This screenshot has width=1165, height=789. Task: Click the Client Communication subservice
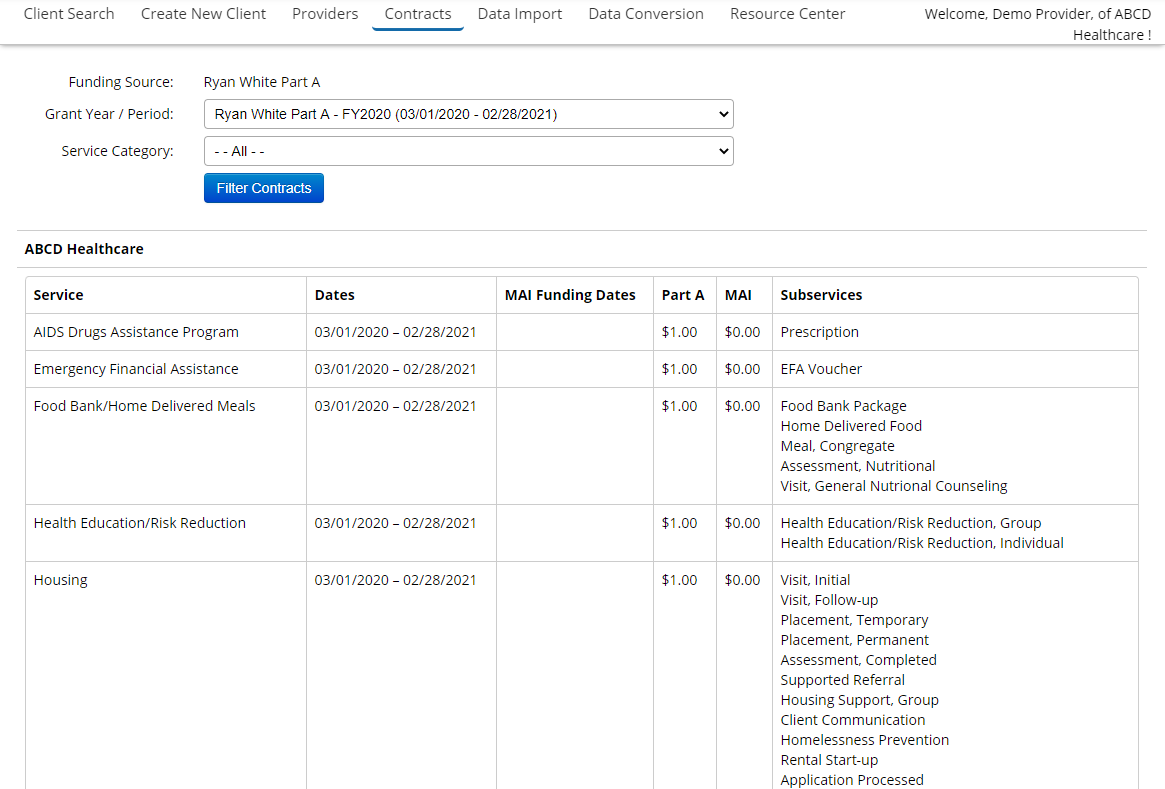click(x=853, y=721)
